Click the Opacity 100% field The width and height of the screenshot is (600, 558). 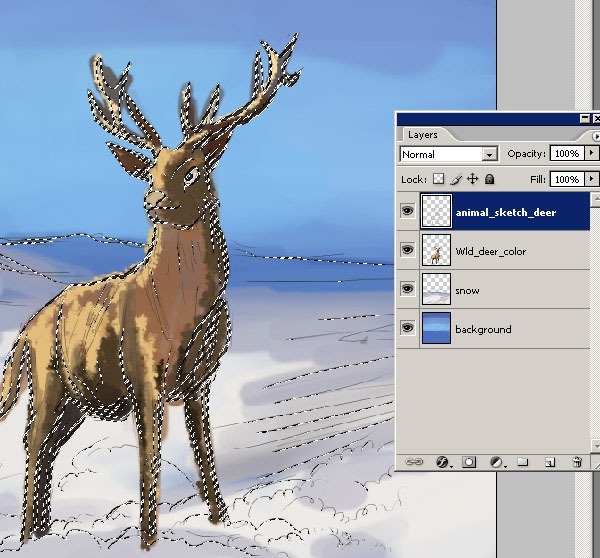[x=567, y=153]
